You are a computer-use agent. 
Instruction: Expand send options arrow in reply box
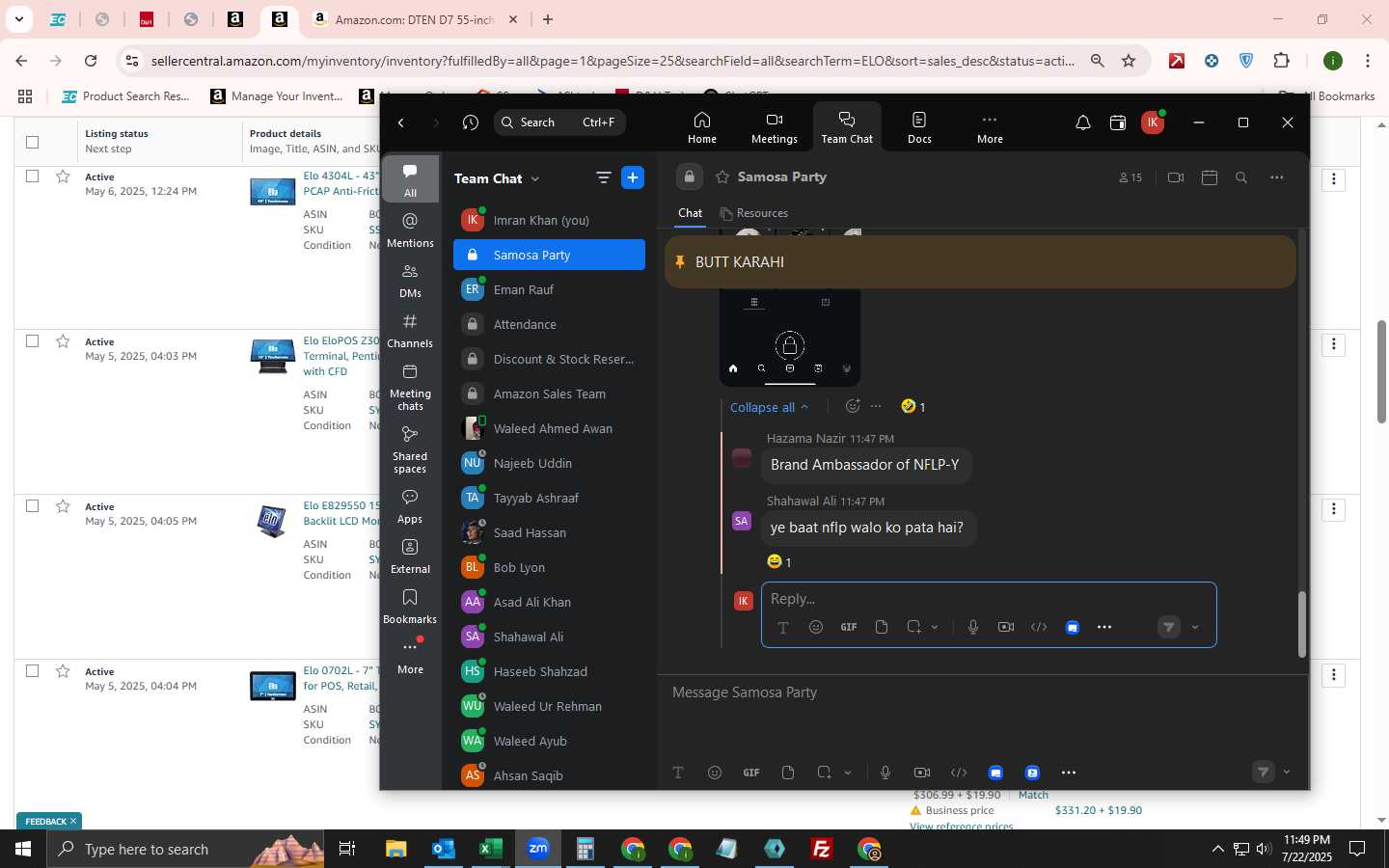click(1195, 627)
